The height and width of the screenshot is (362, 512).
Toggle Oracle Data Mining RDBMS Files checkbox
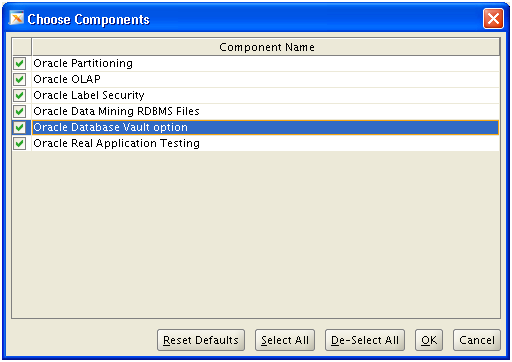[x=20, y=111]
